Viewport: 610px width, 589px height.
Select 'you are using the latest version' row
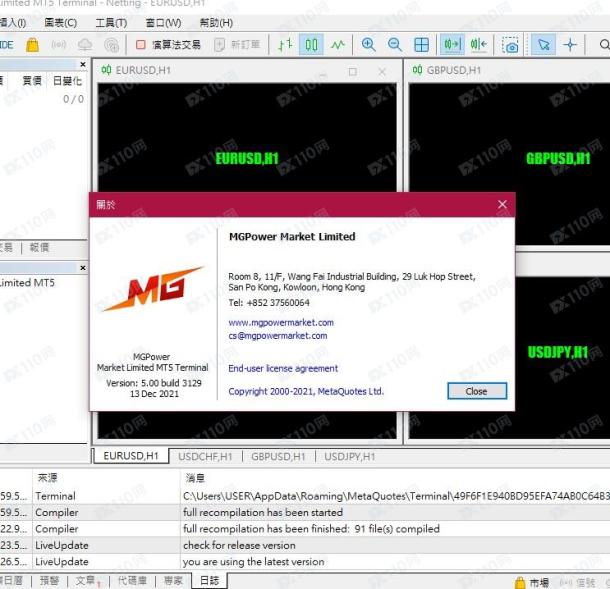[305, 561]
